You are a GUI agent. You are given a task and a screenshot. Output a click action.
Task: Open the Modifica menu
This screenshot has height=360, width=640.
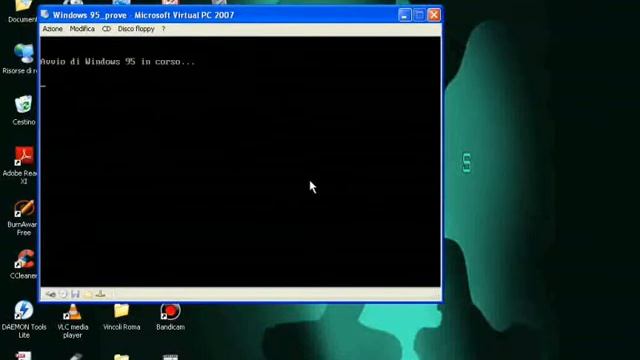pos(82,29)
